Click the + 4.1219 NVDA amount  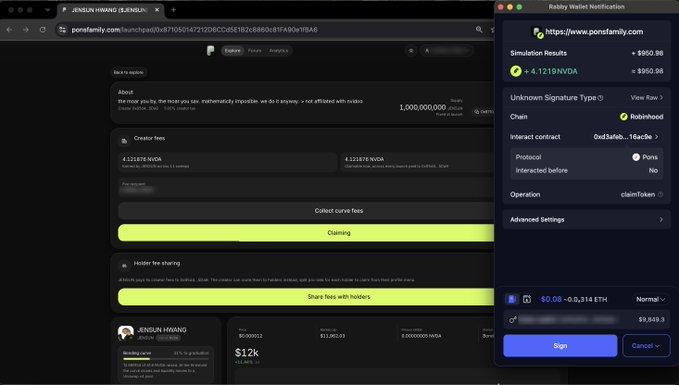[550, 71]
